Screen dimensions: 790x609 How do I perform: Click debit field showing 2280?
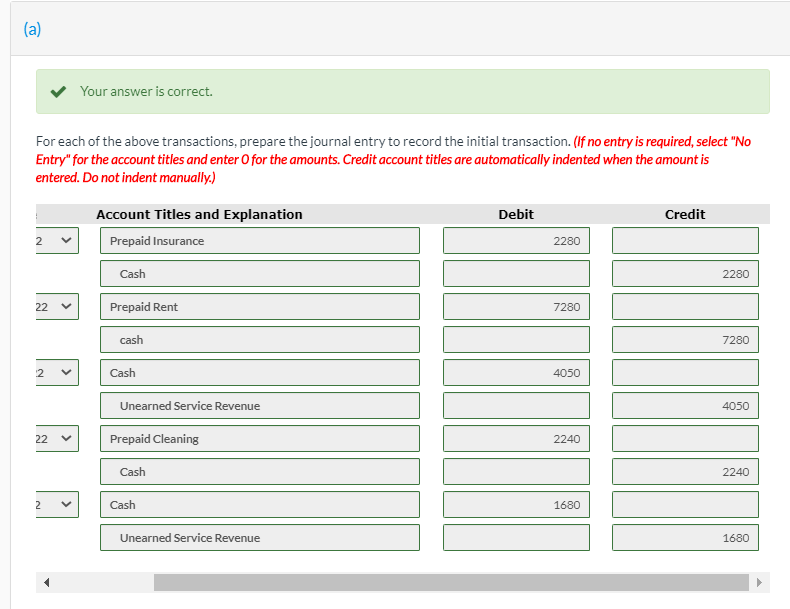click(516, 241)
